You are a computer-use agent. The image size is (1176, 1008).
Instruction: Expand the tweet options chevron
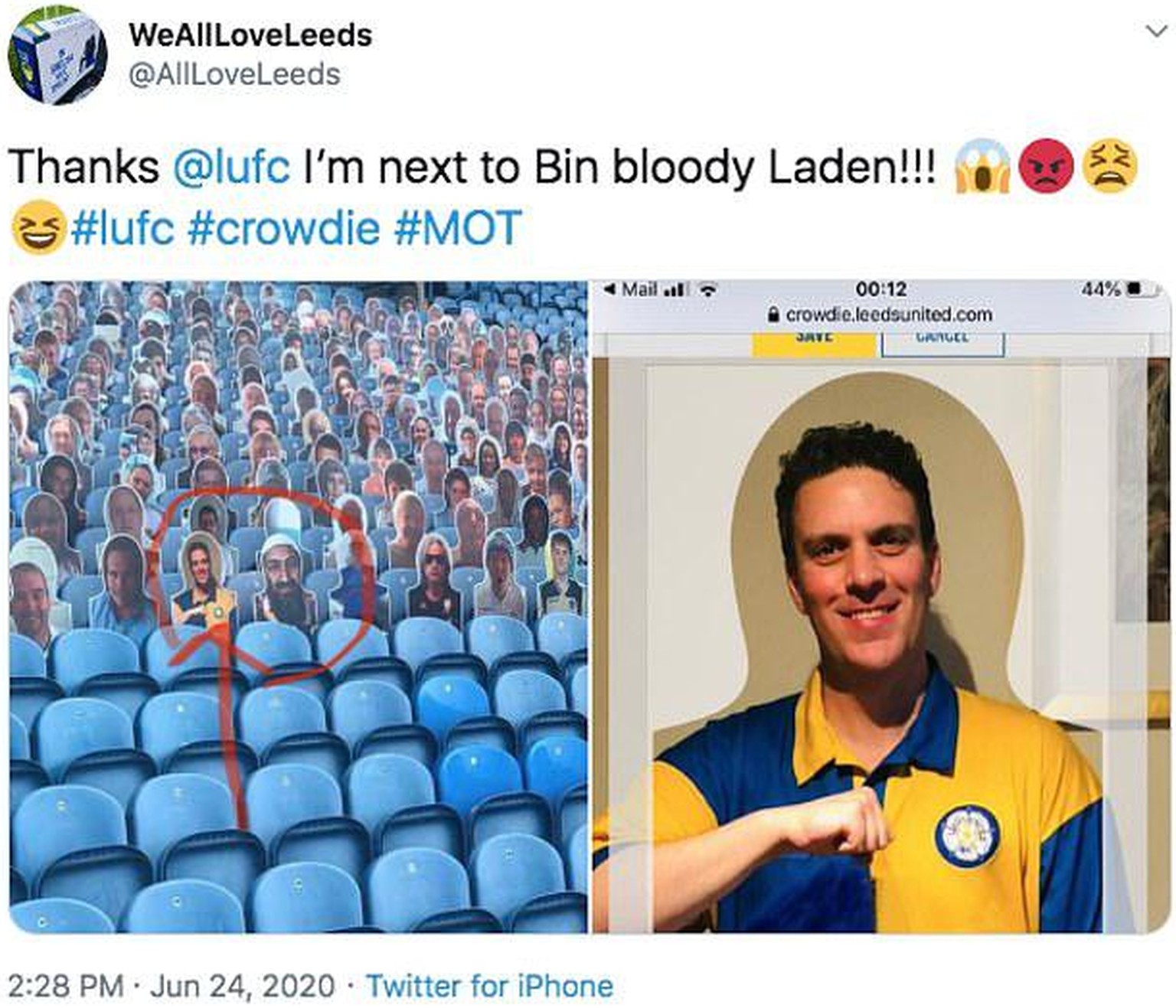pos(1156,31)
